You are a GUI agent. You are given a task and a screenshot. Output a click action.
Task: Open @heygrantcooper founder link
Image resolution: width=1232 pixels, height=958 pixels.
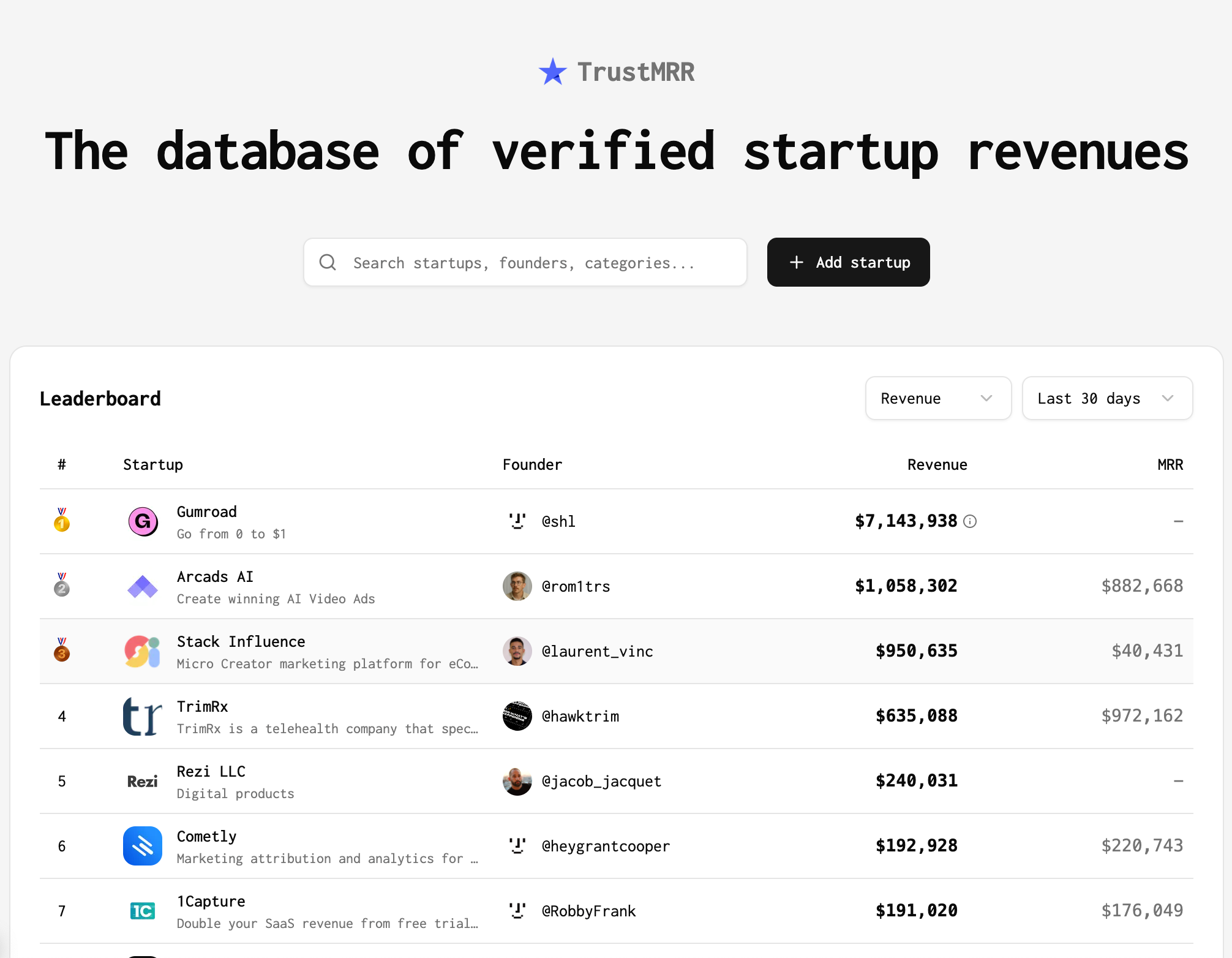pos(605,846)
